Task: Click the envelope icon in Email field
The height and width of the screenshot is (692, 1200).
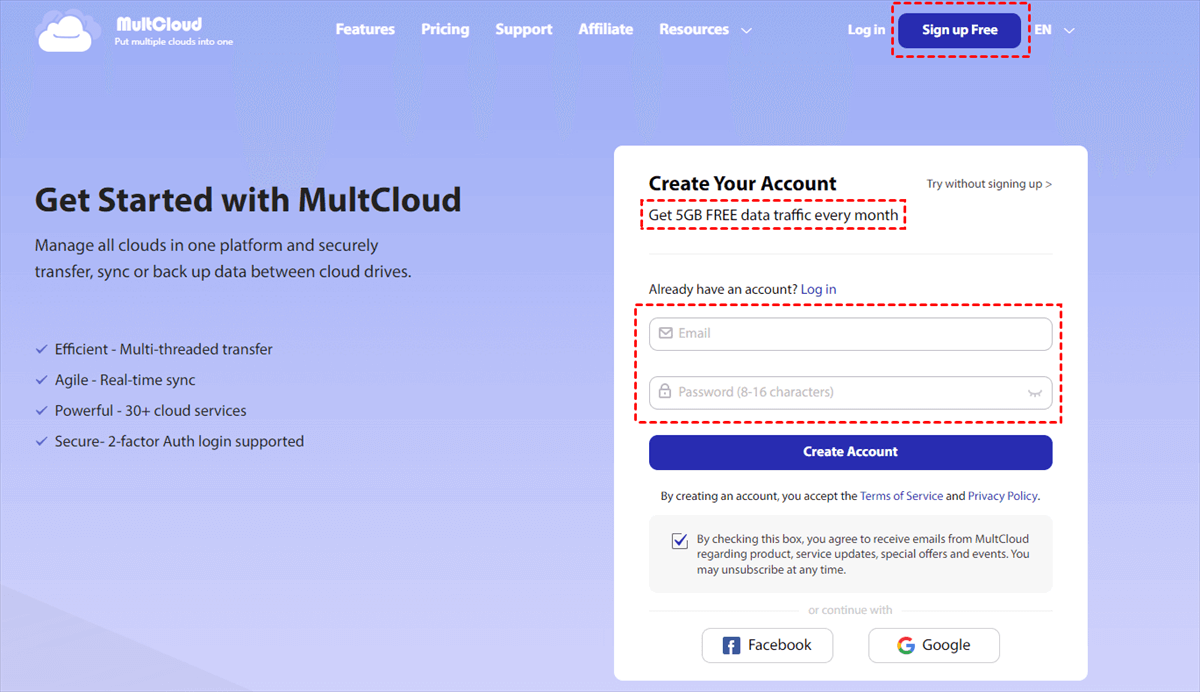Action: click(x=665, y=333)
